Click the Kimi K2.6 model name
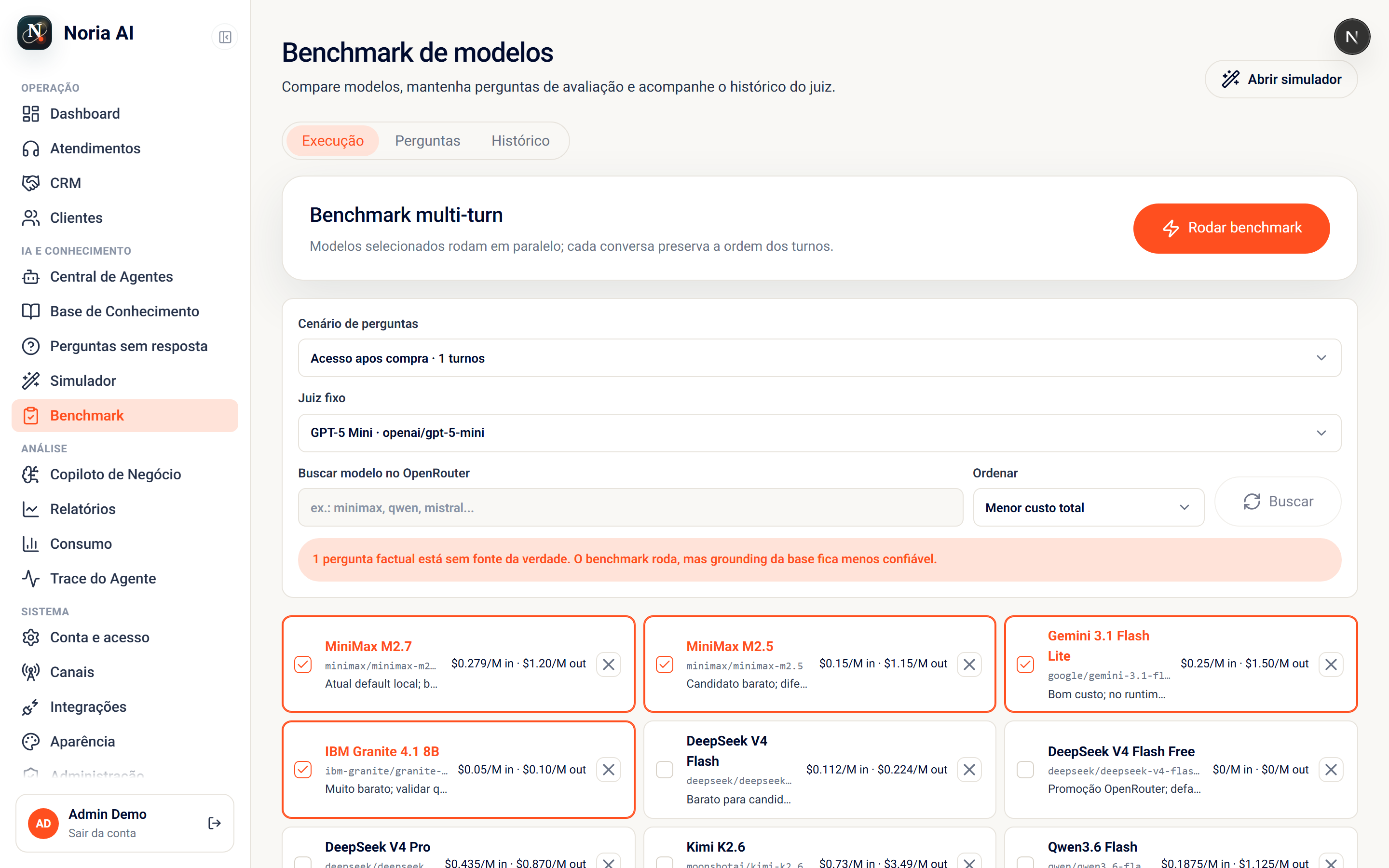Image resolution: width=1389 pixels, height=868 pixels. point(716,847)
